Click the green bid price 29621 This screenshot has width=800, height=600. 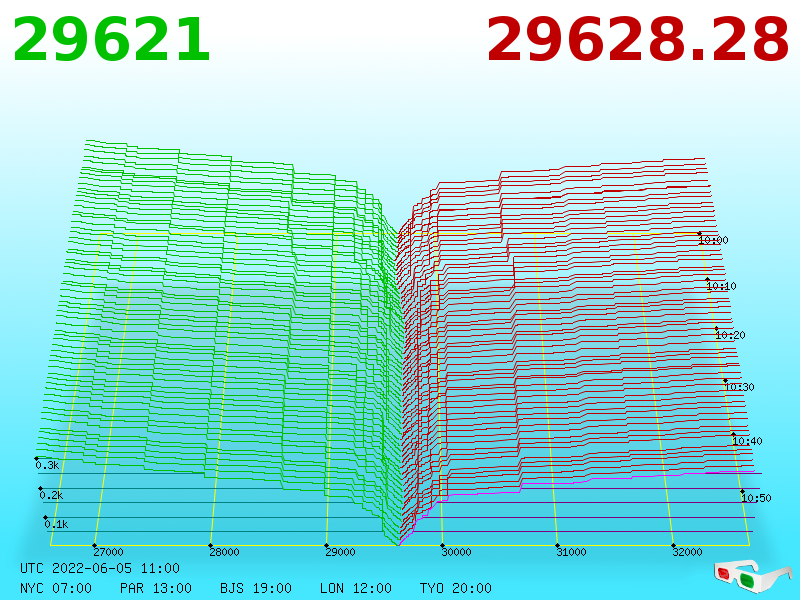tap(111, 40)
